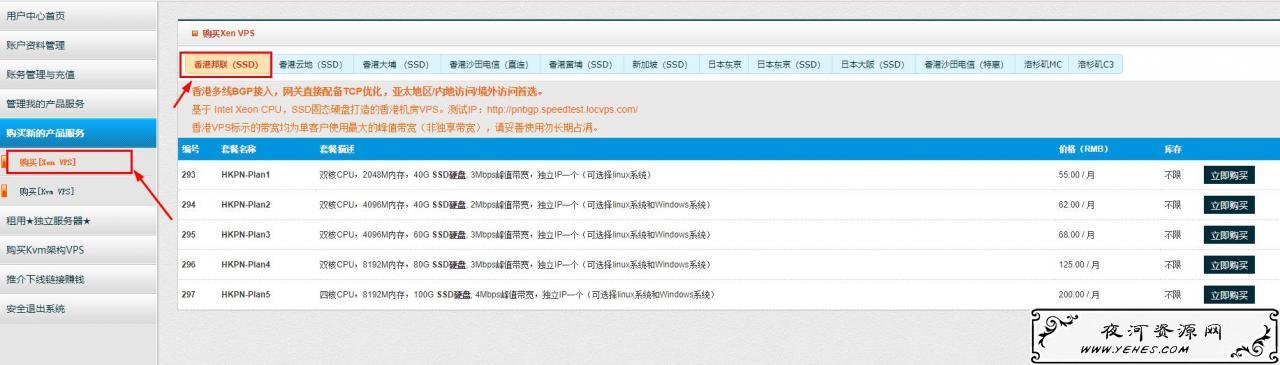Select 购买[Kvm VPS] submenu item
Image resolution: width=1280 pixels, height=365 pixels.
tap(47, 190)
